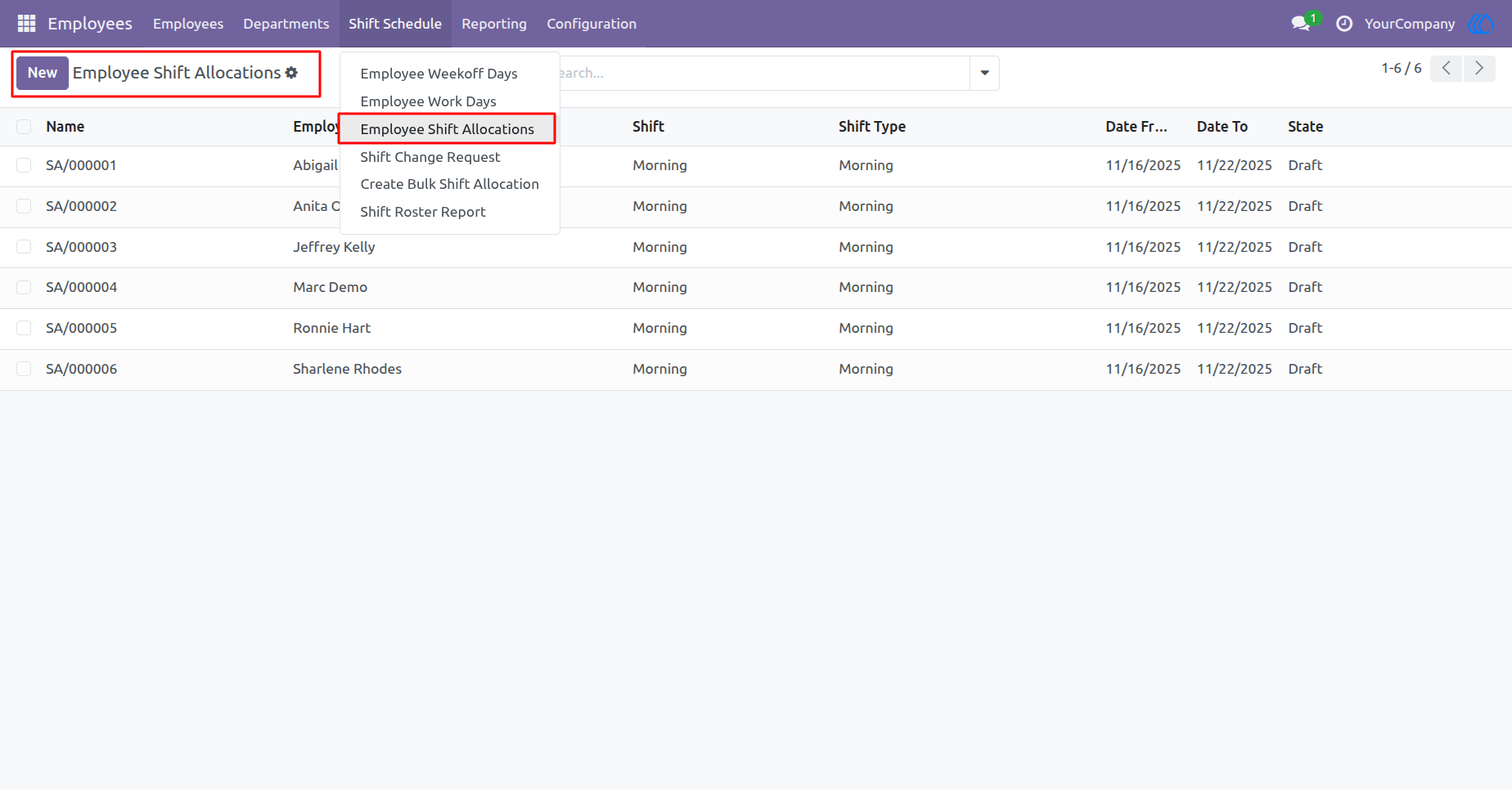Click the Employees app title

90,24
